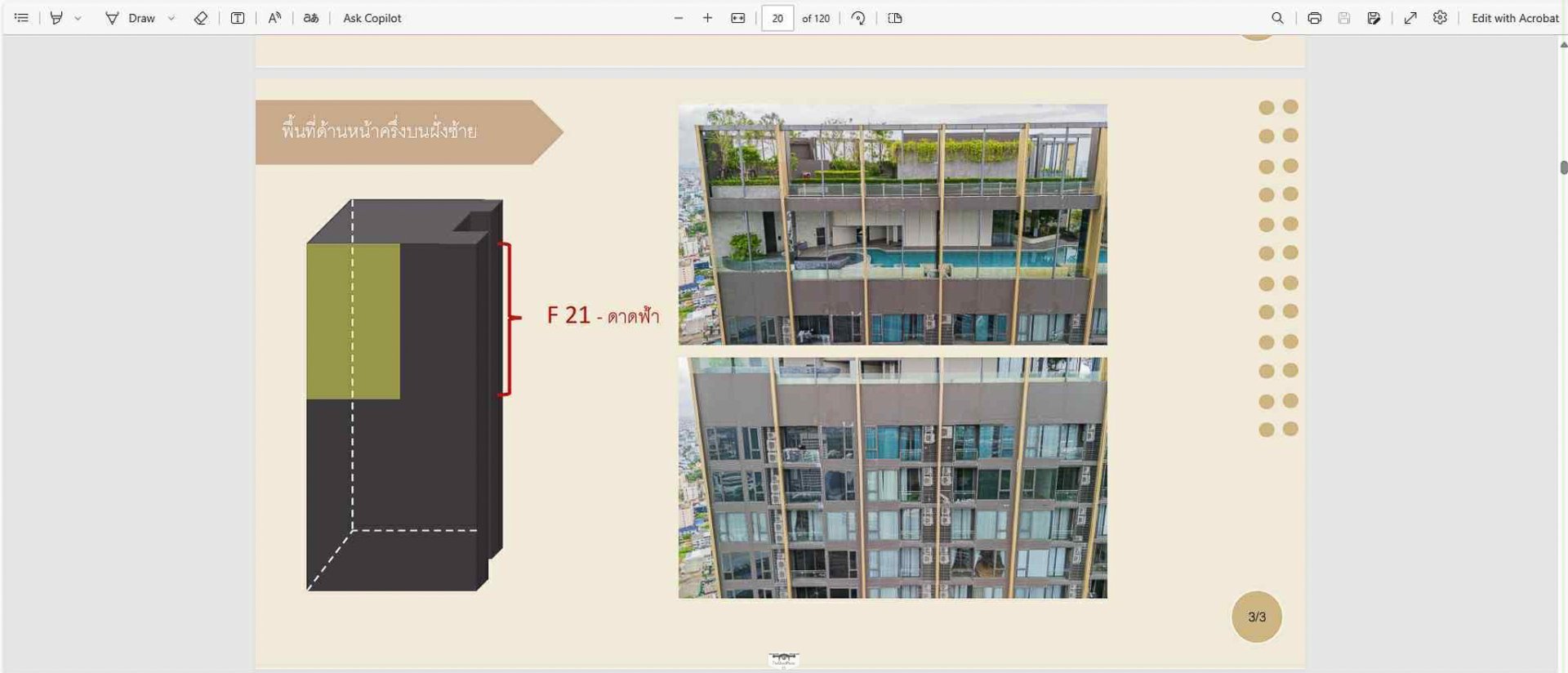
Task: Enter full screen mode
Action: (1410, 18)
